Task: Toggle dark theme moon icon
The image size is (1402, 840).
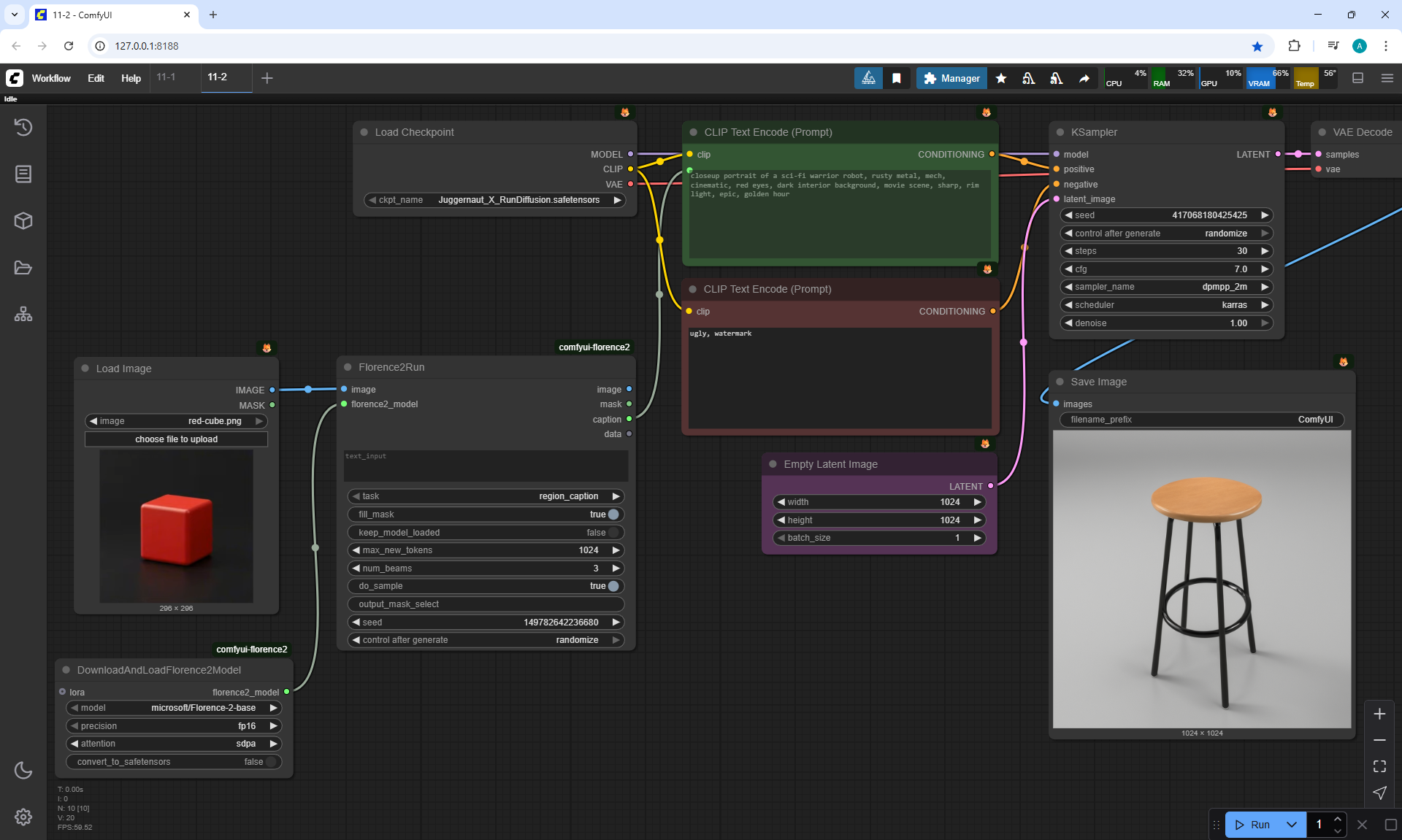Action: coord(23,770)
